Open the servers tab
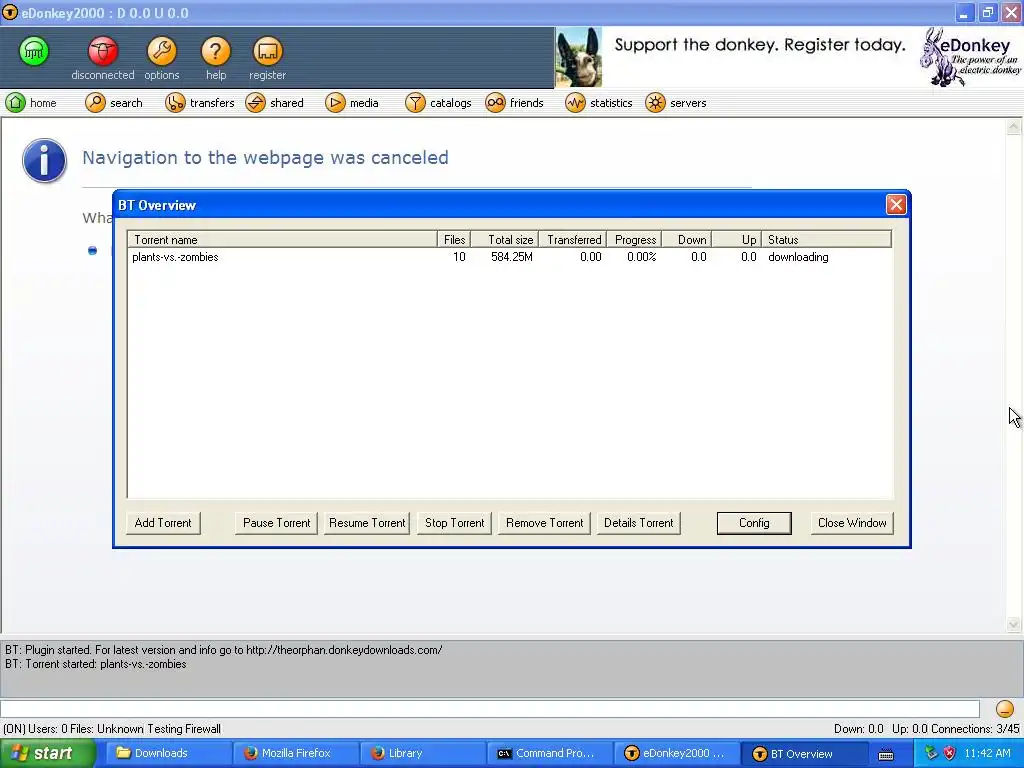The width and height of the screenshot is (1024, 768). point(676,103)
